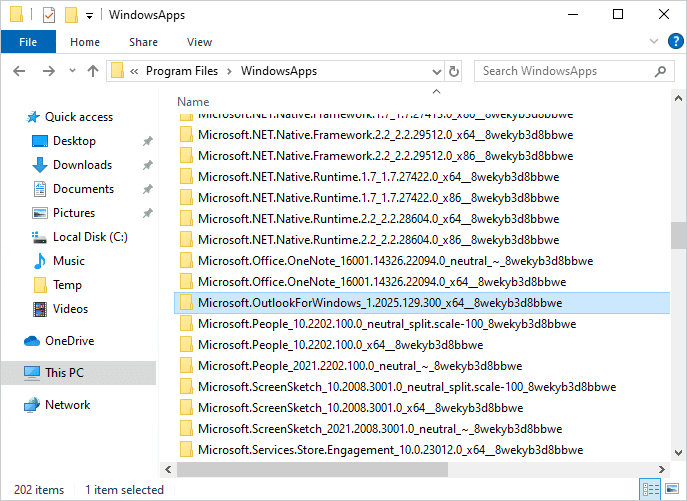
Task: Open Videos in the navigation pane
Action: [x=70, y=309]
